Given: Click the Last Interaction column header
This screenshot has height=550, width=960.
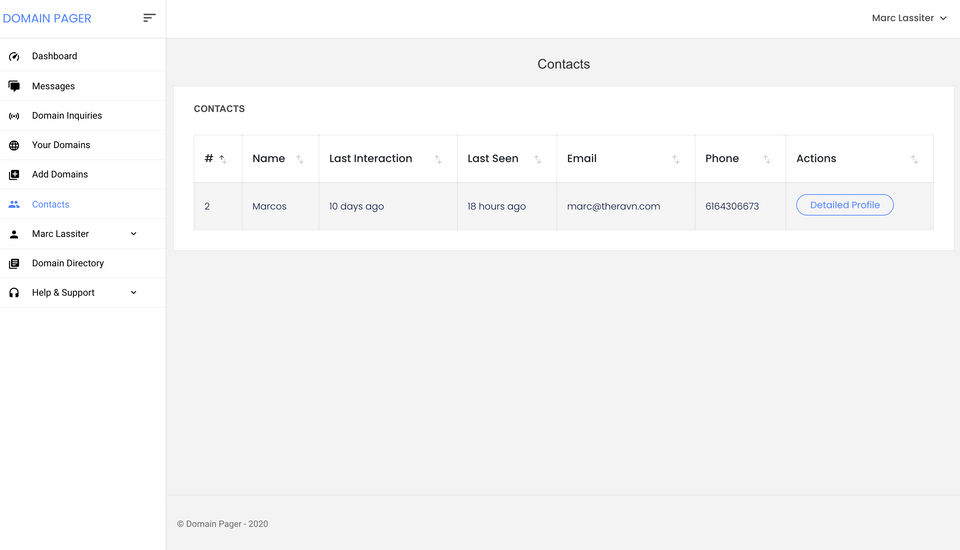Looking at the screenshot, I should coord(388,159).
